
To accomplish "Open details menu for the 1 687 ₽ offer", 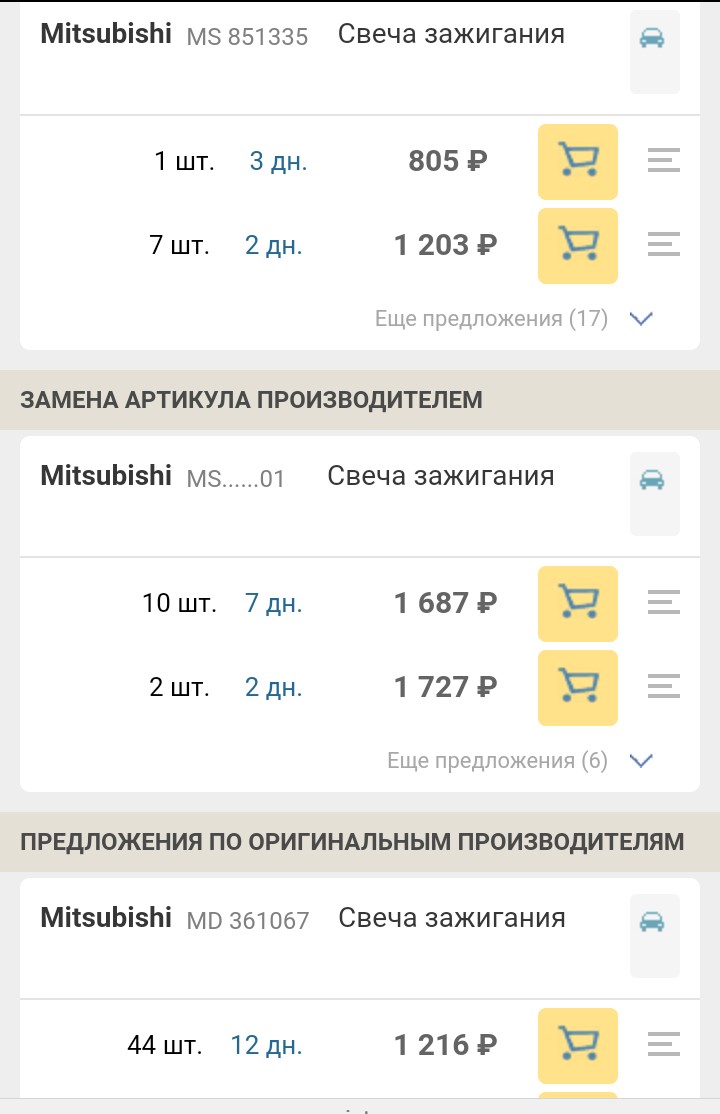I will click(663, 603).
